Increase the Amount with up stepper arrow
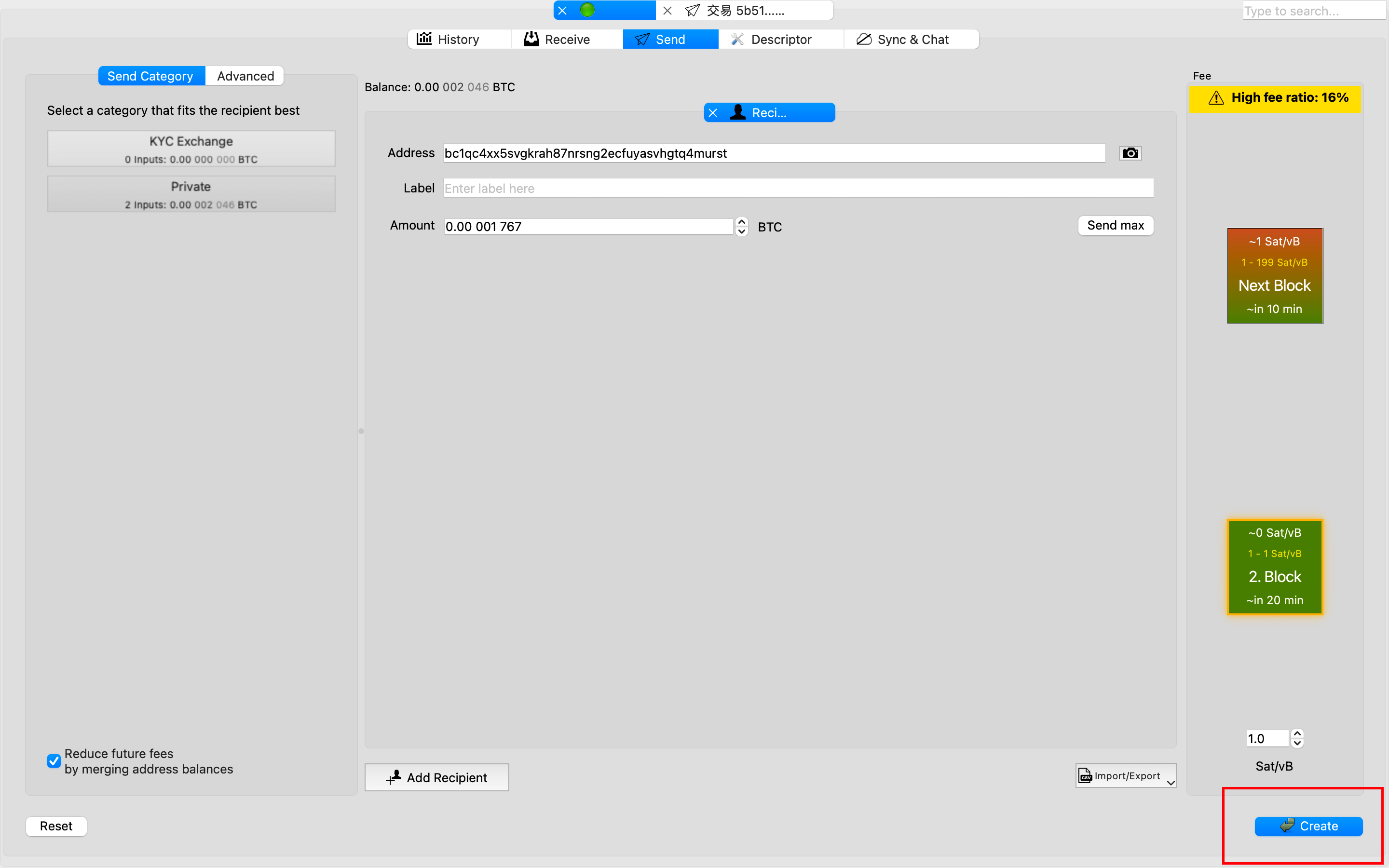The width and height of the screenshot is (1389, 868). pos(742,222)
